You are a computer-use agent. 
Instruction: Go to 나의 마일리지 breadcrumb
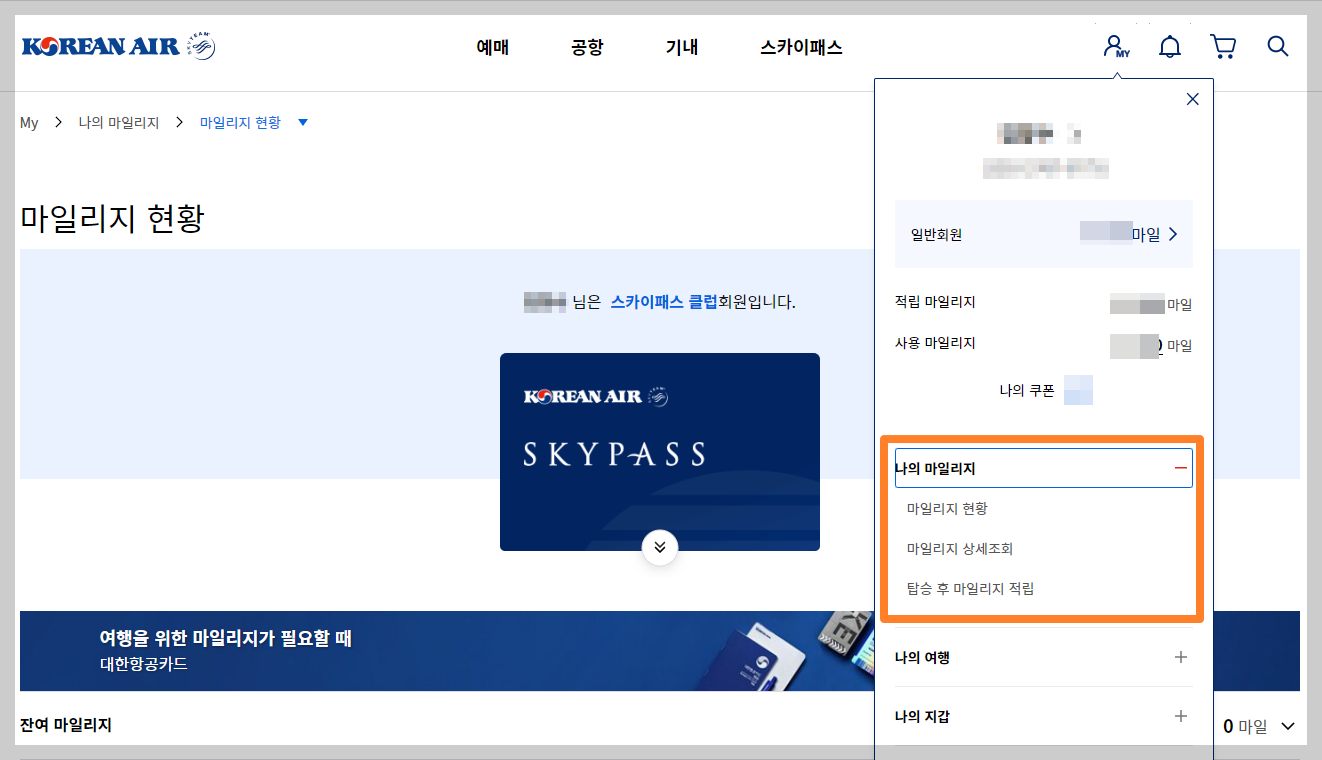[x=119, y=122]
